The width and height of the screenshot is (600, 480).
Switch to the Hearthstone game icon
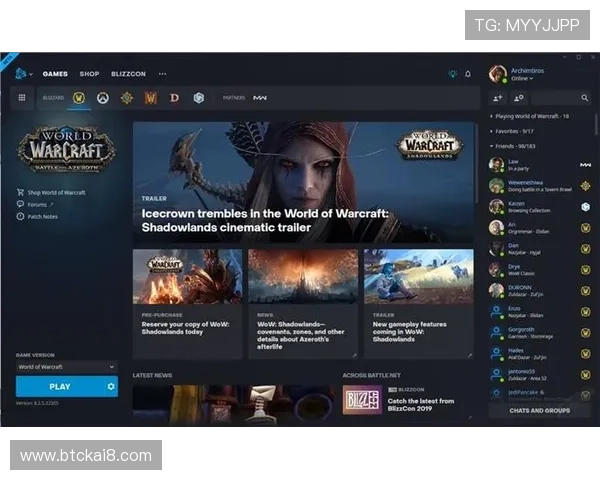pyautogui.click(x=126, y=98)
